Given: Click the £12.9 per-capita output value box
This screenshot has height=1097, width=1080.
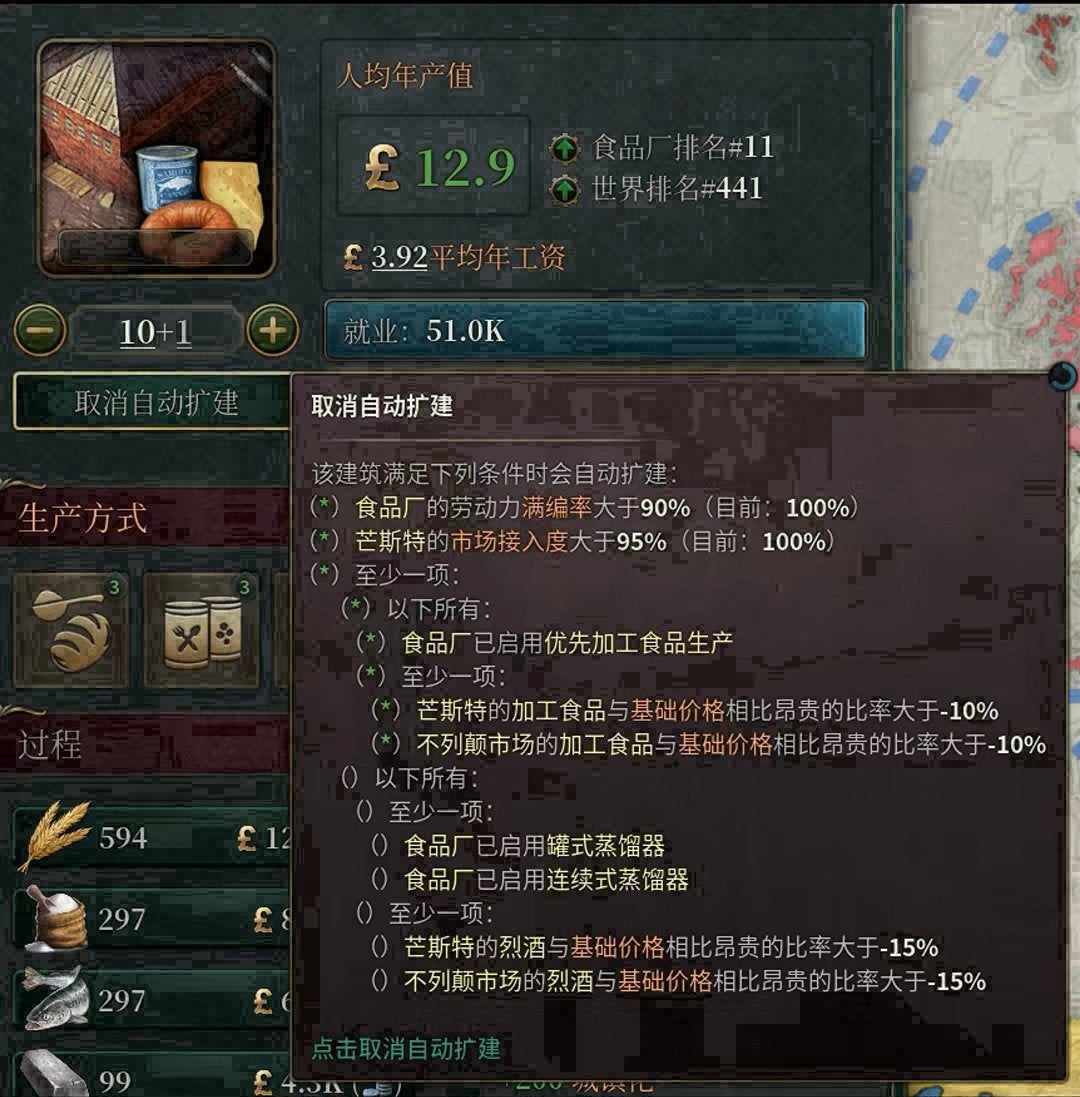Looking at the screenshot, I should coord(434,166).
